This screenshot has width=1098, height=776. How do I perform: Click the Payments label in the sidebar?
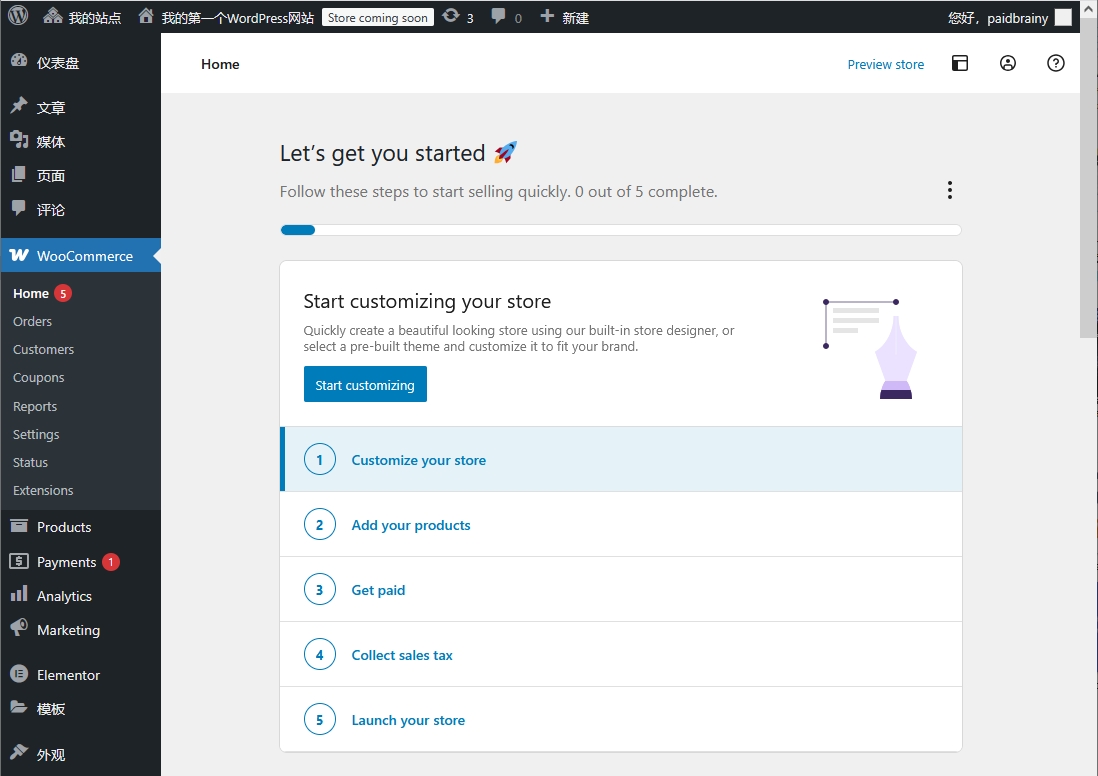click(66, 562)
